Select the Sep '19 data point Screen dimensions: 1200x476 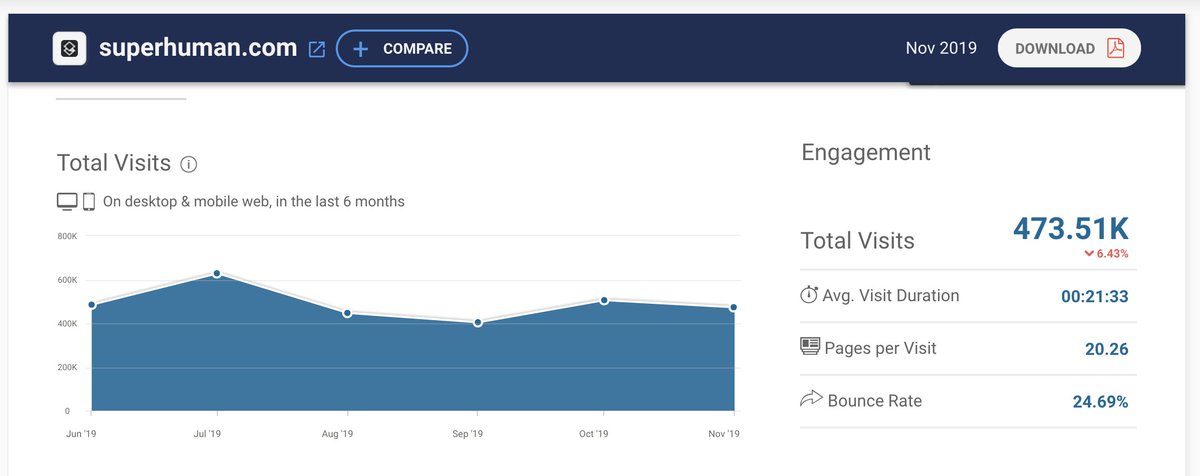477,322
